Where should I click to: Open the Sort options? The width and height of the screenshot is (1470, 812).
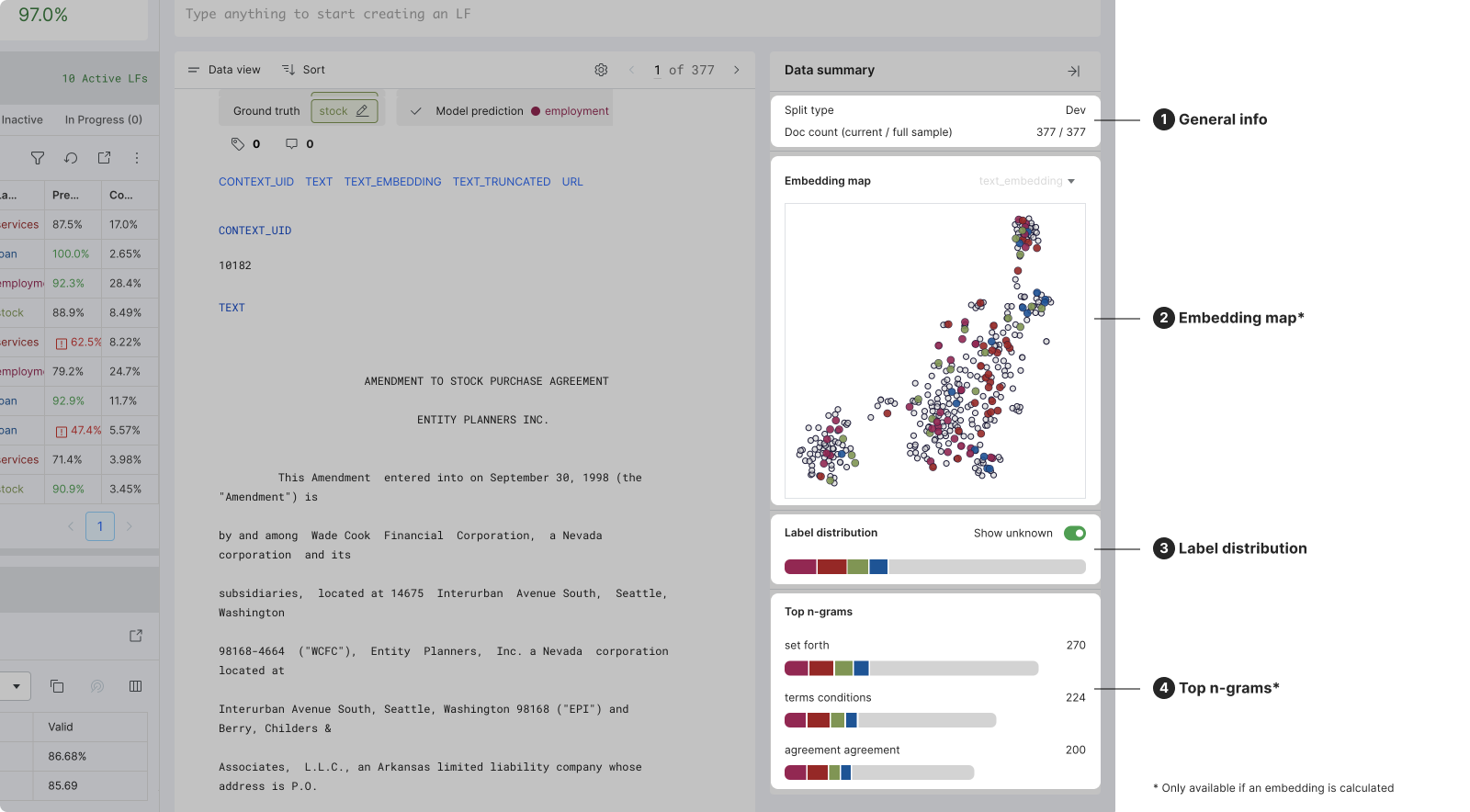point(303,70)
